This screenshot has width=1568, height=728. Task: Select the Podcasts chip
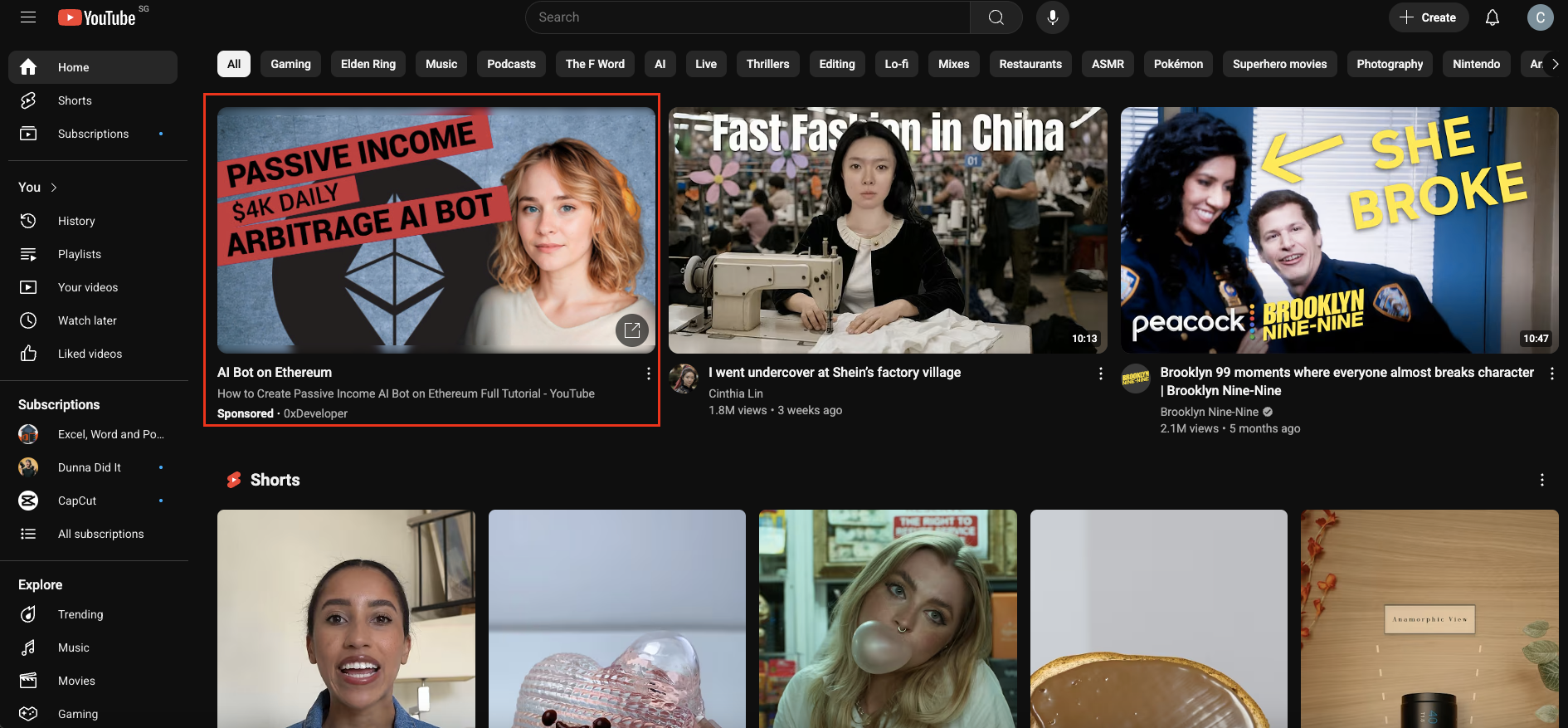click(511, 64)
